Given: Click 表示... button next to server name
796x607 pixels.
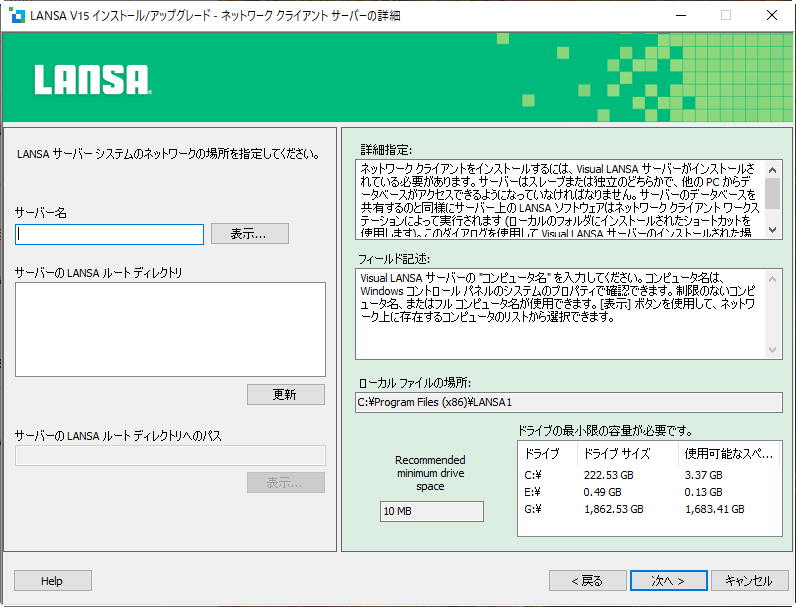Looking at the screenshot, I should (250, 234).
